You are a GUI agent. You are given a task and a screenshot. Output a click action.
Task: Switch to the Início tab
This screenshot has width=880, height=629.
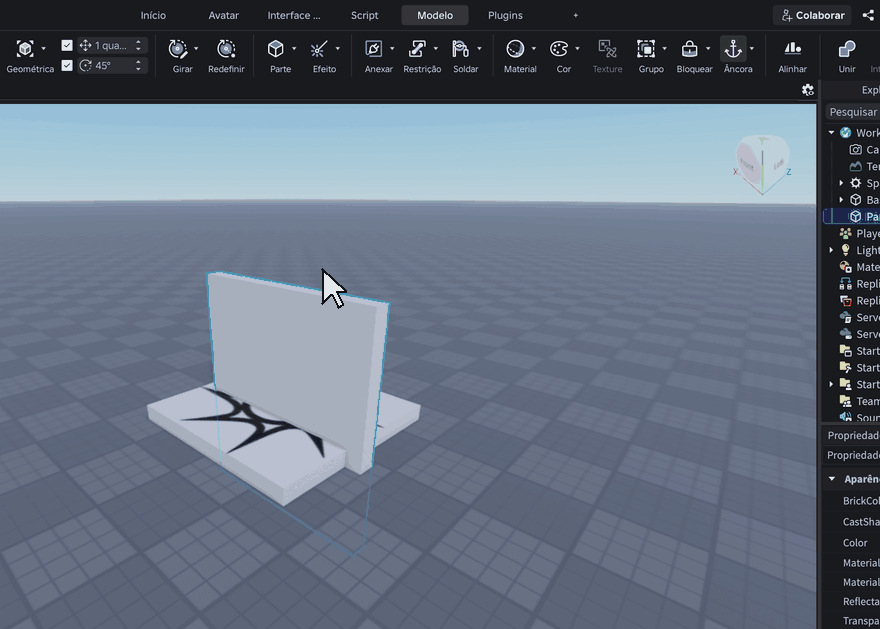click(x=153, y=15)
